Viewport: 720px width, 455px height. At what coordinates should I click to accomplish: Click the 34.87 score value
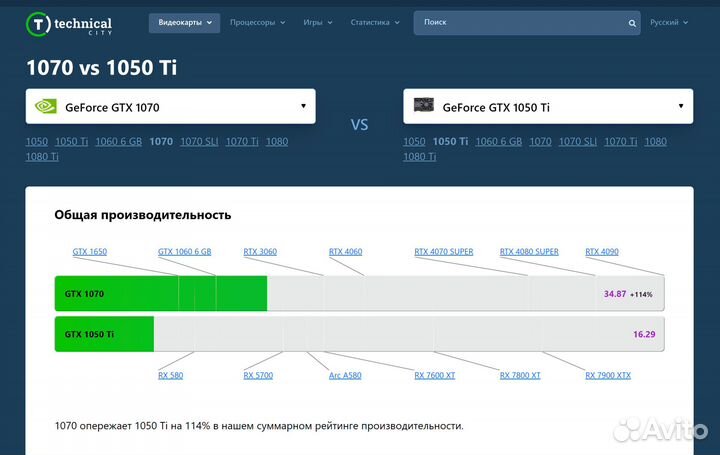click(615, 294)
